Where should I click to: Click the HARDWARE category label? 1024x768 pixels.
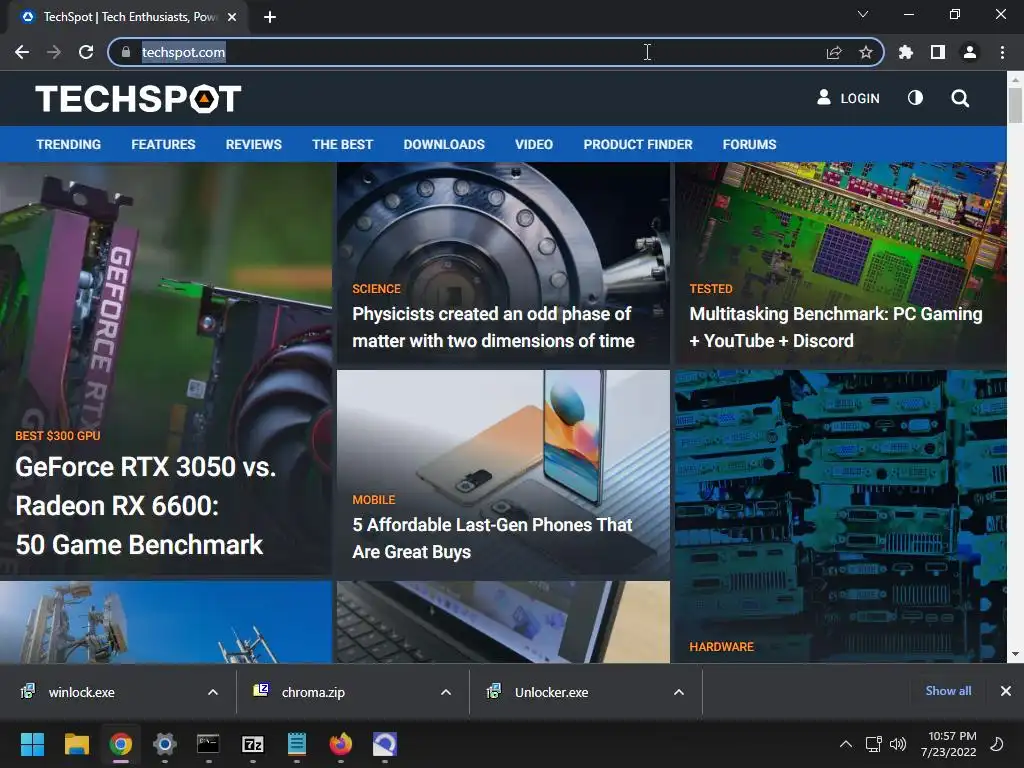(x=722, y=647)
